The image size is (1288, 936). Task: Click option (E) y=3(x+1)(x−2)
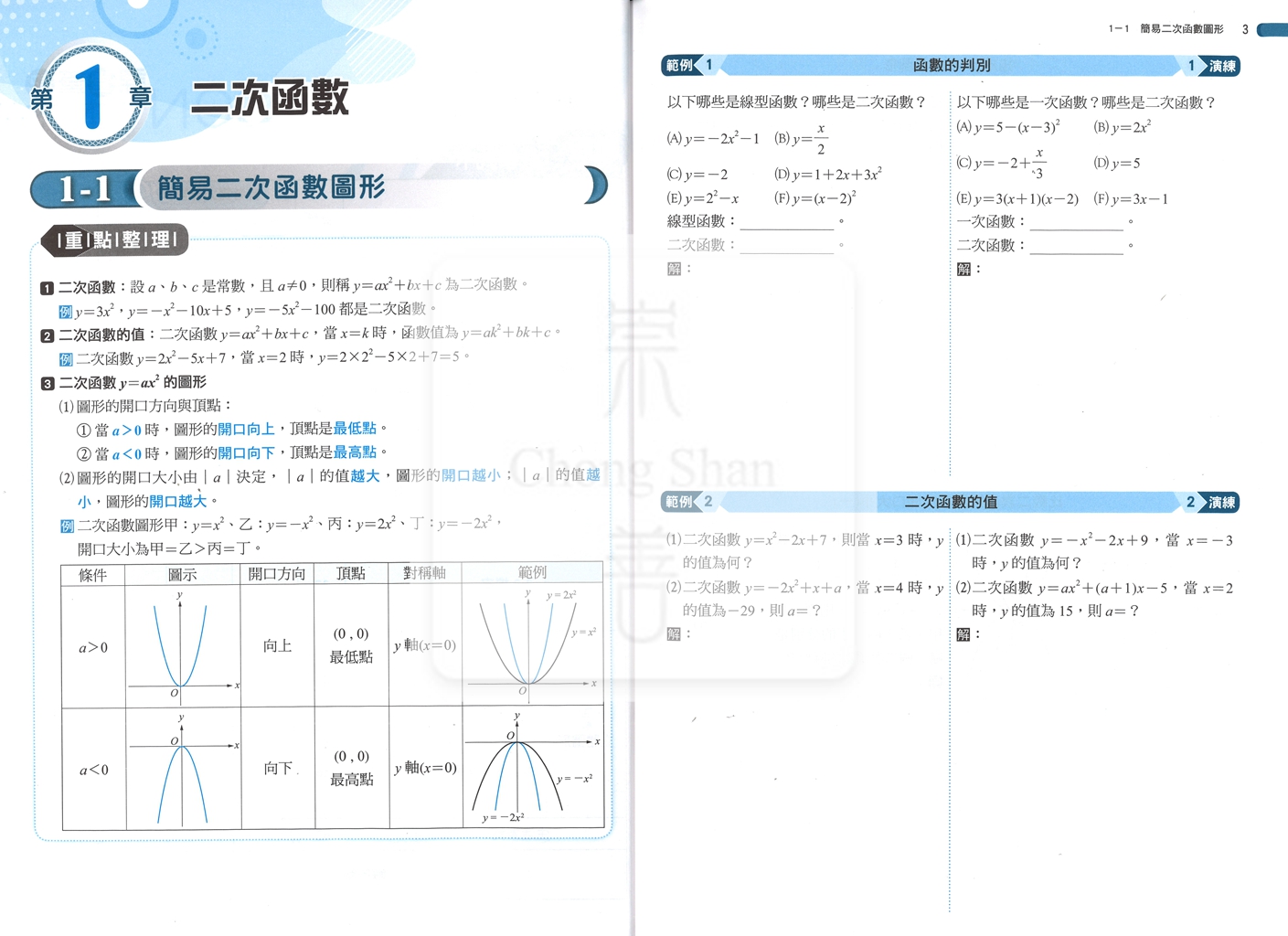1017,199
